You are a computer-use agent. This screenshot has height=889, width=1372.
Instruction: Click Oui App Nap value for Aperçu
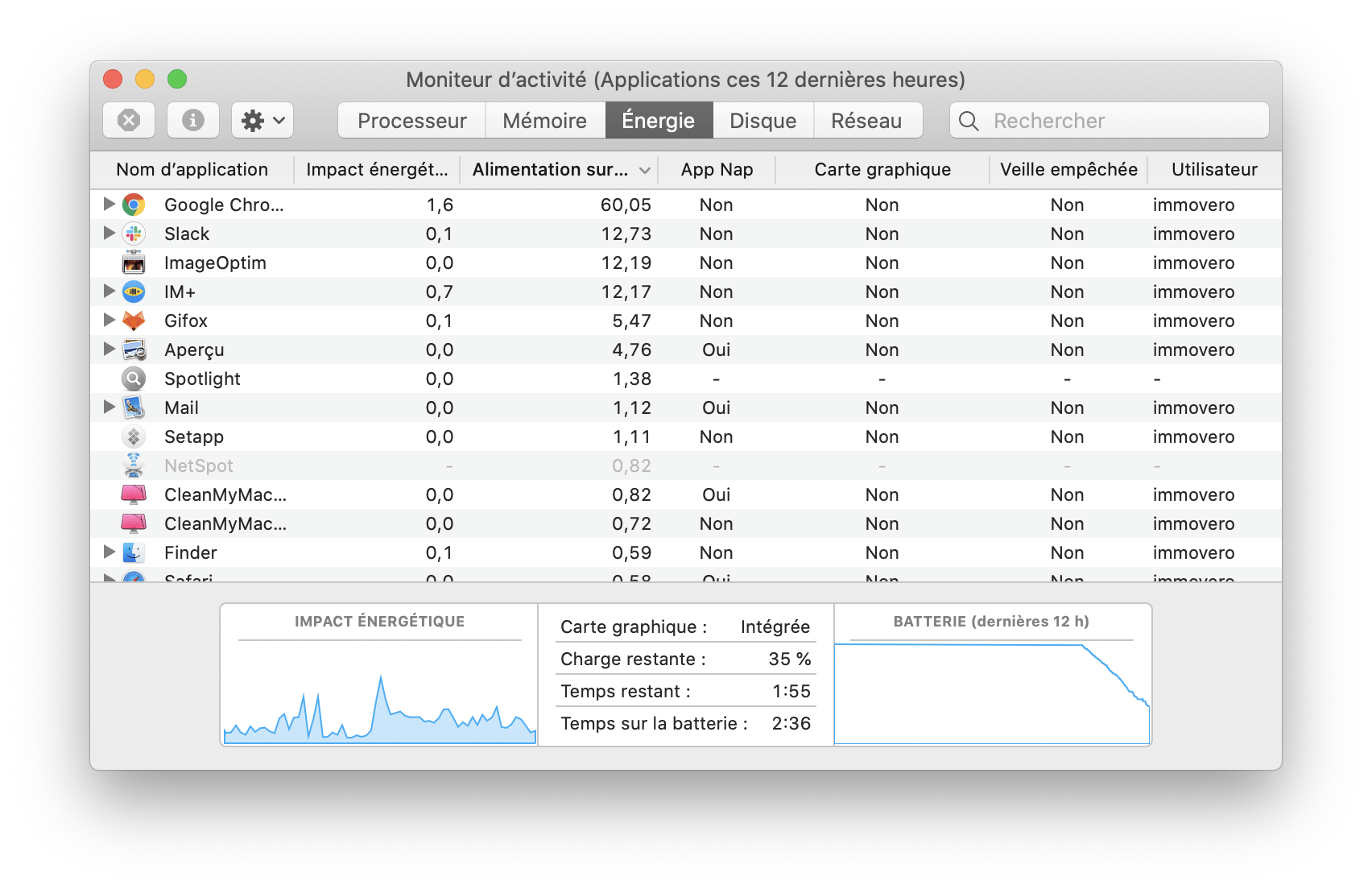(x=716, y=349)
